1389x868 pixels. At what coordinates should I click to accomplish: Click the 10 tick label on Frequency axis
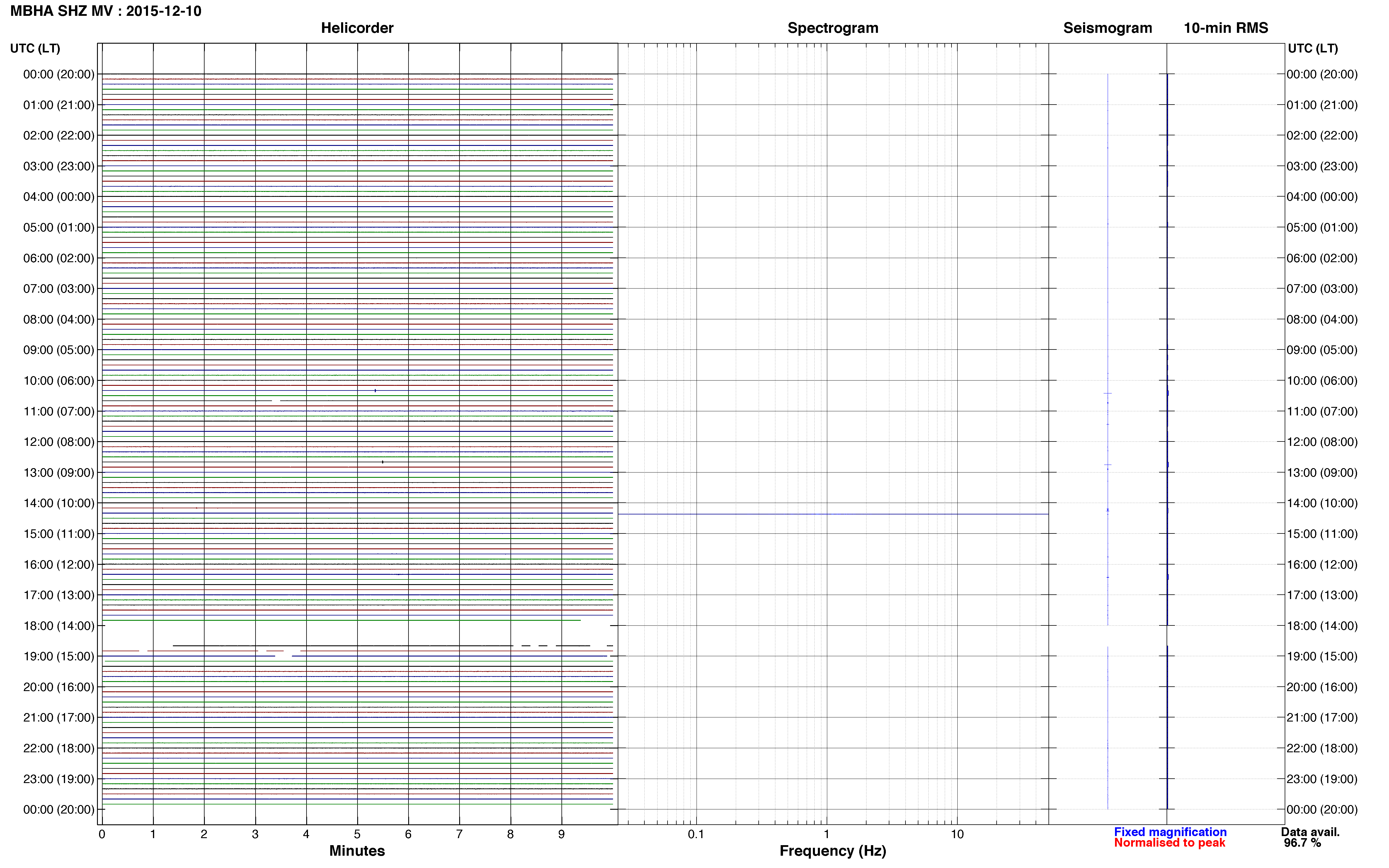coord(957,835)
